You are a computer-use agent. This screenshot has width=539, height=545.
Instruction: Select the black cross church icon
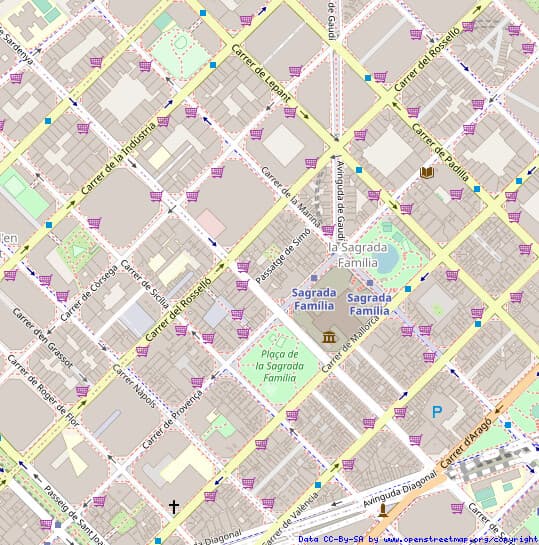point(174,507)
